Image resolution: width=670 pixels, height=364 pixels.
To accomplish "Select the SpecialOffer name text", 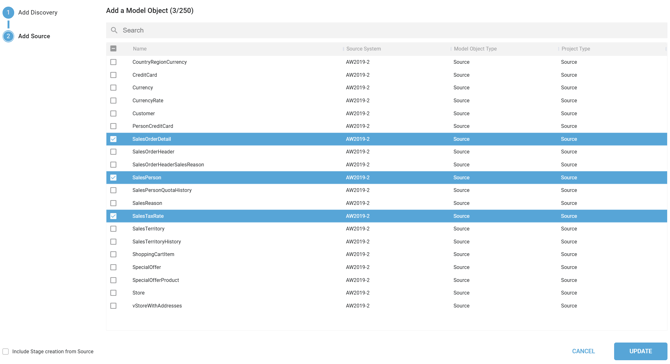I will tap(147, 267).
